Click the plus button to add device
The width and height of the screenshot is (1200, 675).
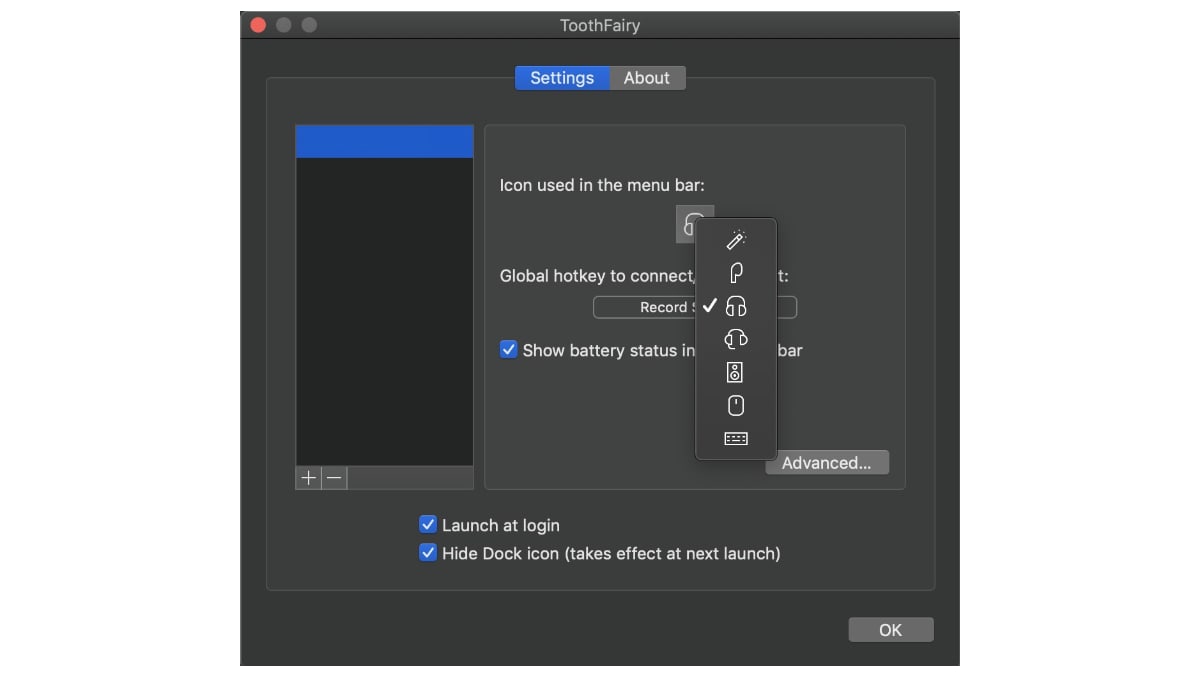coord(308,478)
